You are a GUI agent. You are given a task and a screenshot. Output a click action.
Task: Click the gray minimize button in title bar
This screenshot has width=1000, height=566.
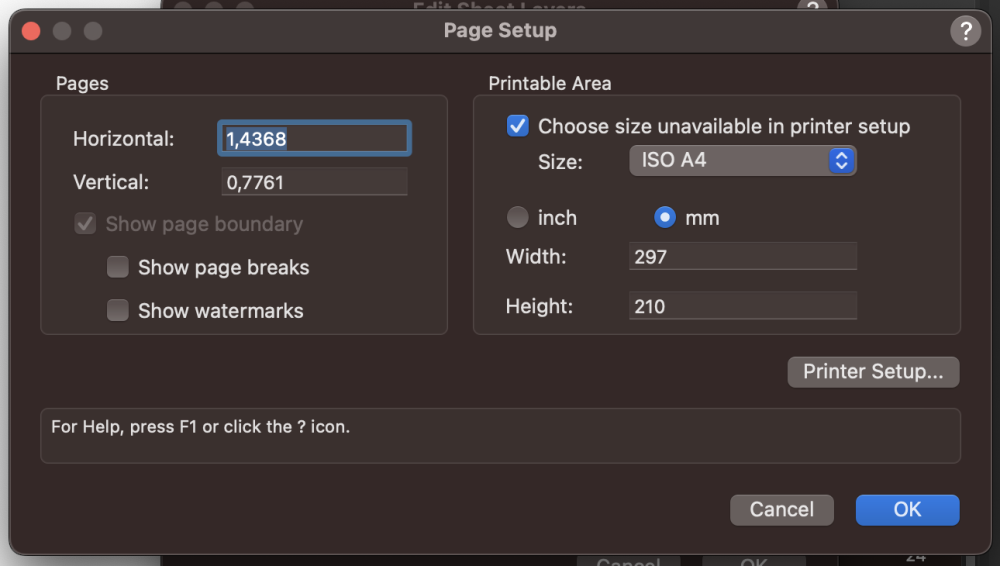pos(62,31)
